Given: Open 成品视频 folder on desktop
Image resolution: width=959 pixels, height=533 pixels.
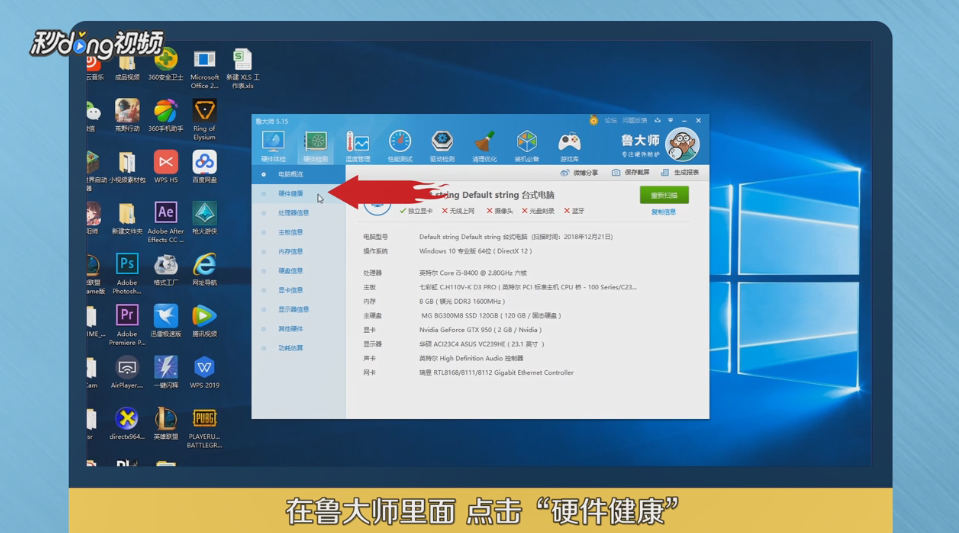Looking at the screenshot, I should tap(127, 65).
